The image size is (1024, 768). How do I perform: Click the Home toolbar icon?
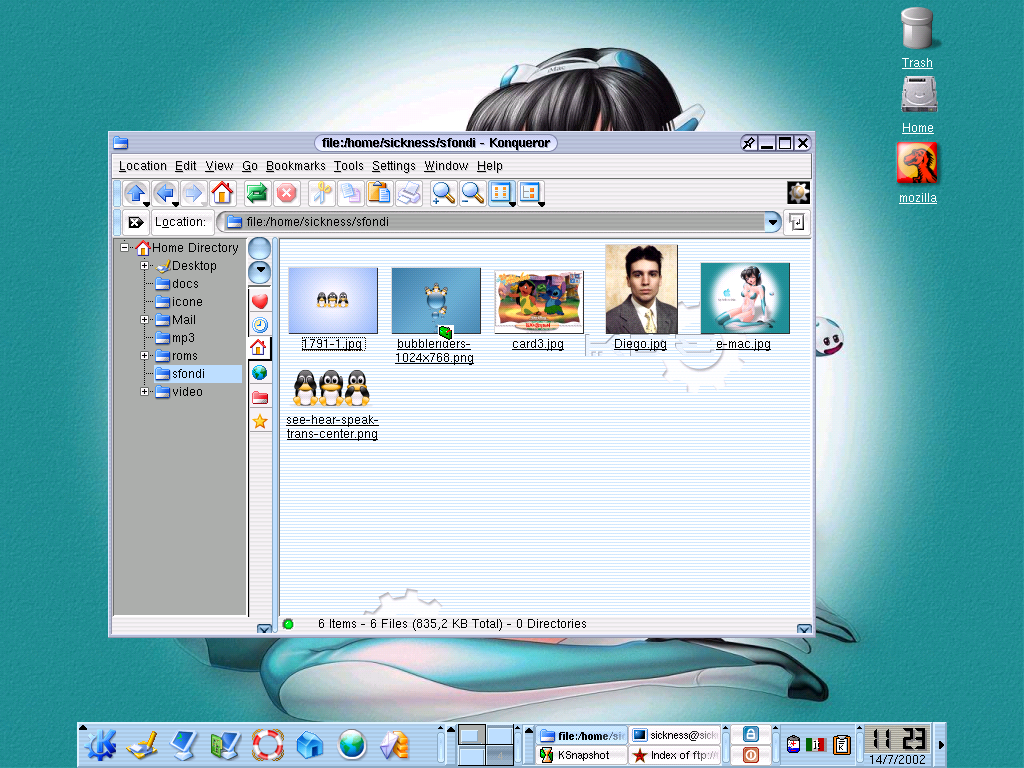click(222, 193)
